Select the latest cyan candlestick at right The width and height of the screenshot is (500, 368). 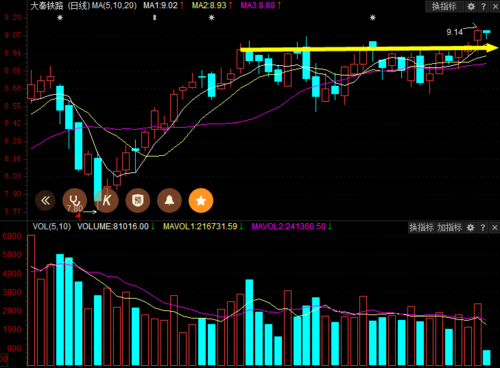[x=487, y=34]
